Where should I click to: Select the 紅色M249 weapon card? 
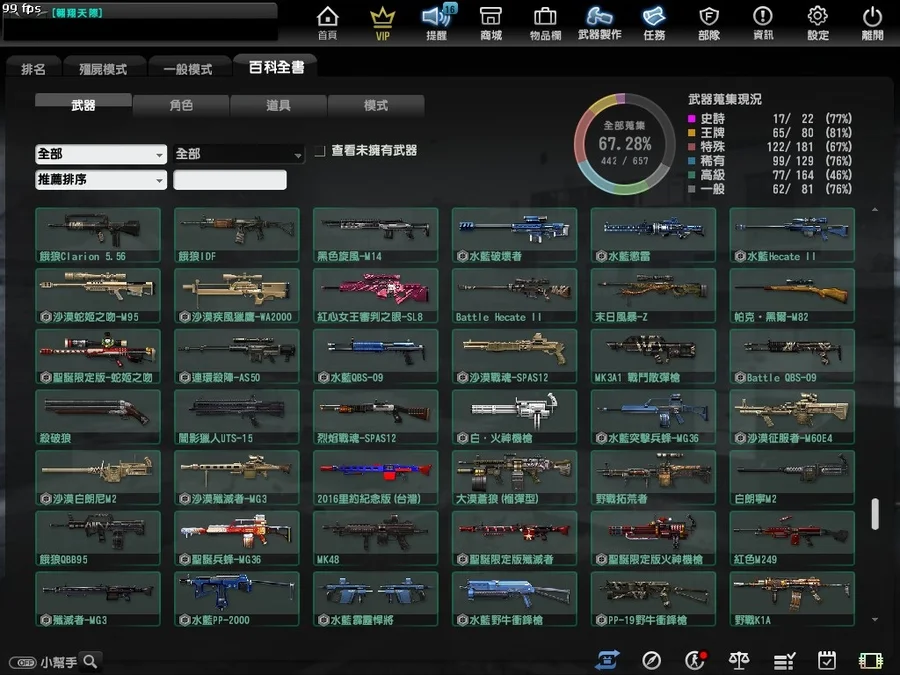[792, 538]
